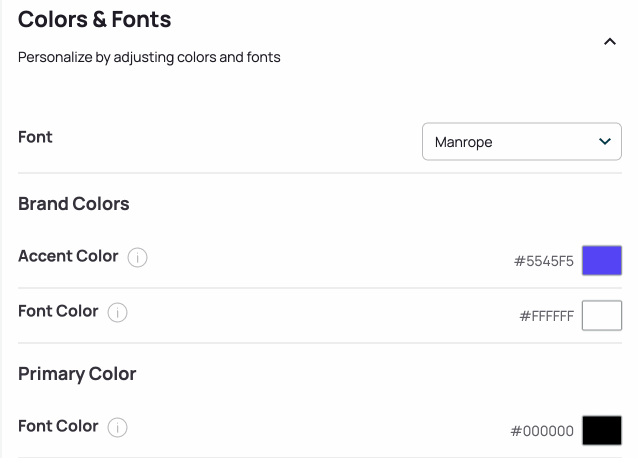
Task: Click info icon beside Primary Color Font Color
Action: click(118, 427)
